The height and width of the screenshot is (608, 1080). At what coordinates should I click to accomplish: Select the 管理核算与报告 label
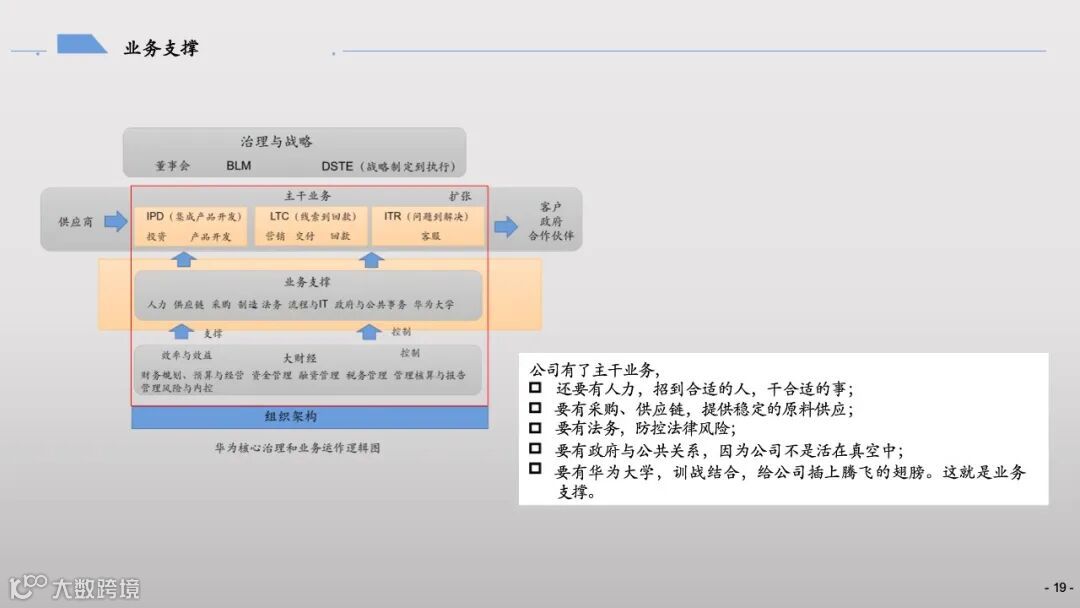(x=430, y=375)
